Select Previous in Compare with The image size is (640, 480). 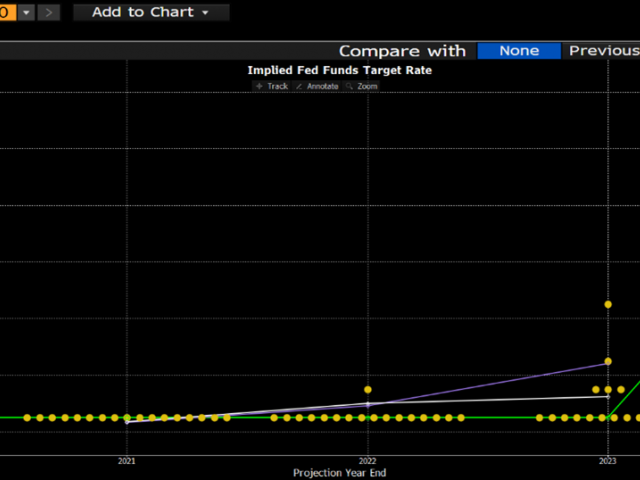pyautogui.click(x=603, y=51)
